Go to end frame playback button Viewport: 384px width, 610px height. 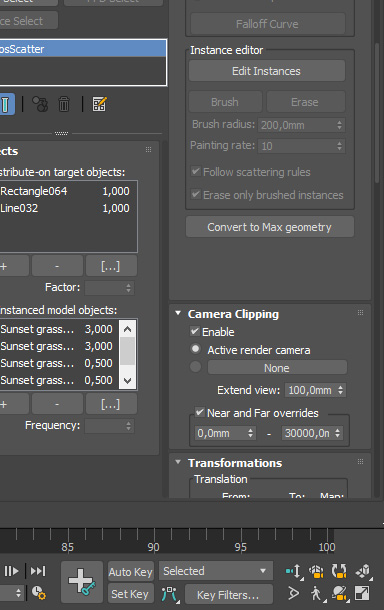point(38,571)
